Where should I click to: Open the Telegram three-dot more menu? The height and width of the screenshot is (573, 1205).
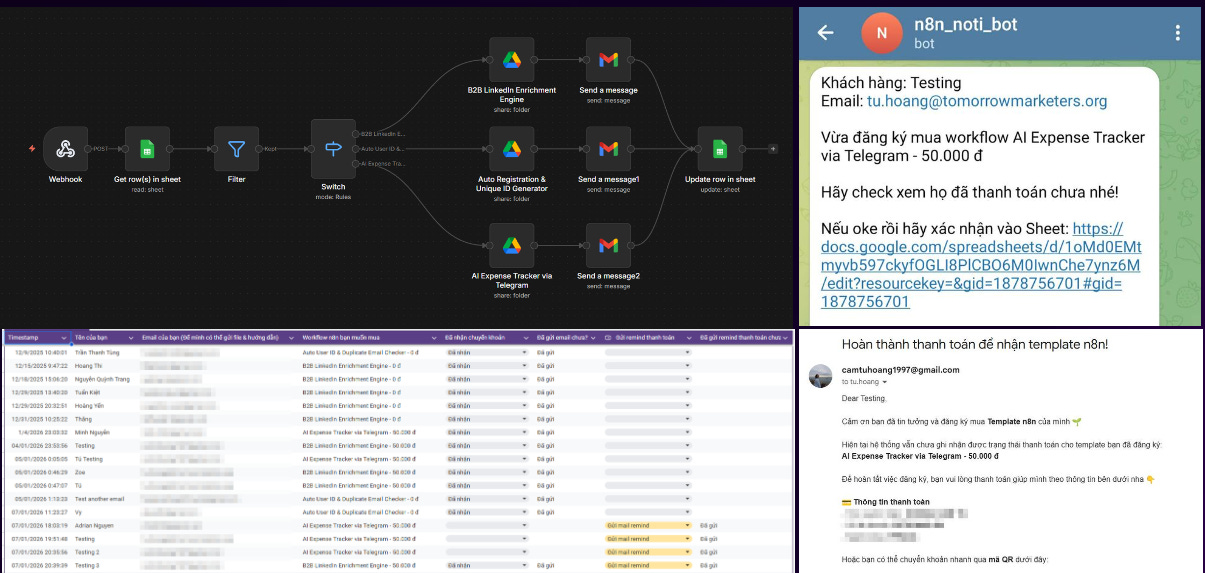point(1178,32)
